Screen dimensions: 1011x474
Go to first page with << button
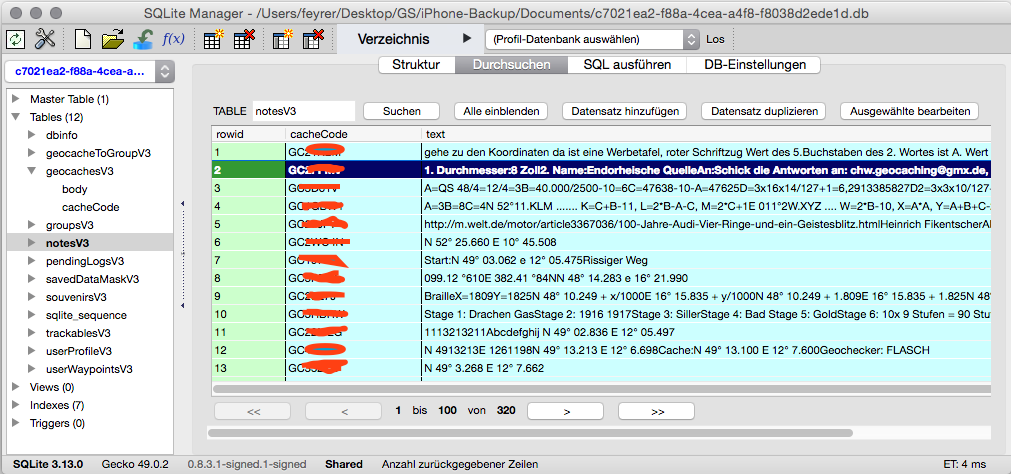tap(253, 411)
